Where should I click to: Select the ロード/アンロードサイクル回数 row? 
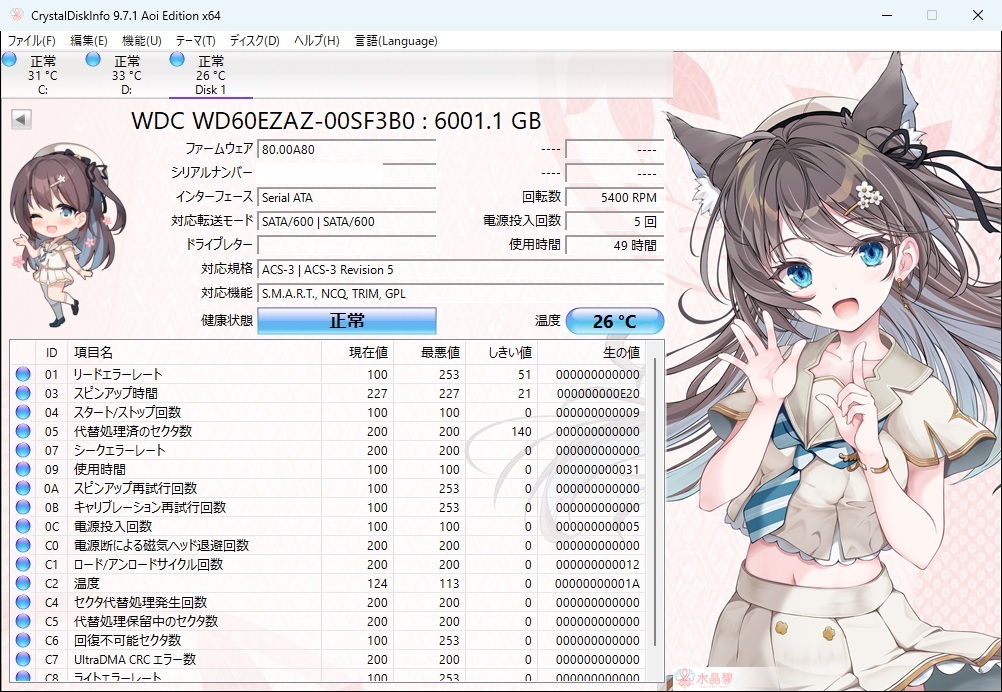[x=328, y=564]
